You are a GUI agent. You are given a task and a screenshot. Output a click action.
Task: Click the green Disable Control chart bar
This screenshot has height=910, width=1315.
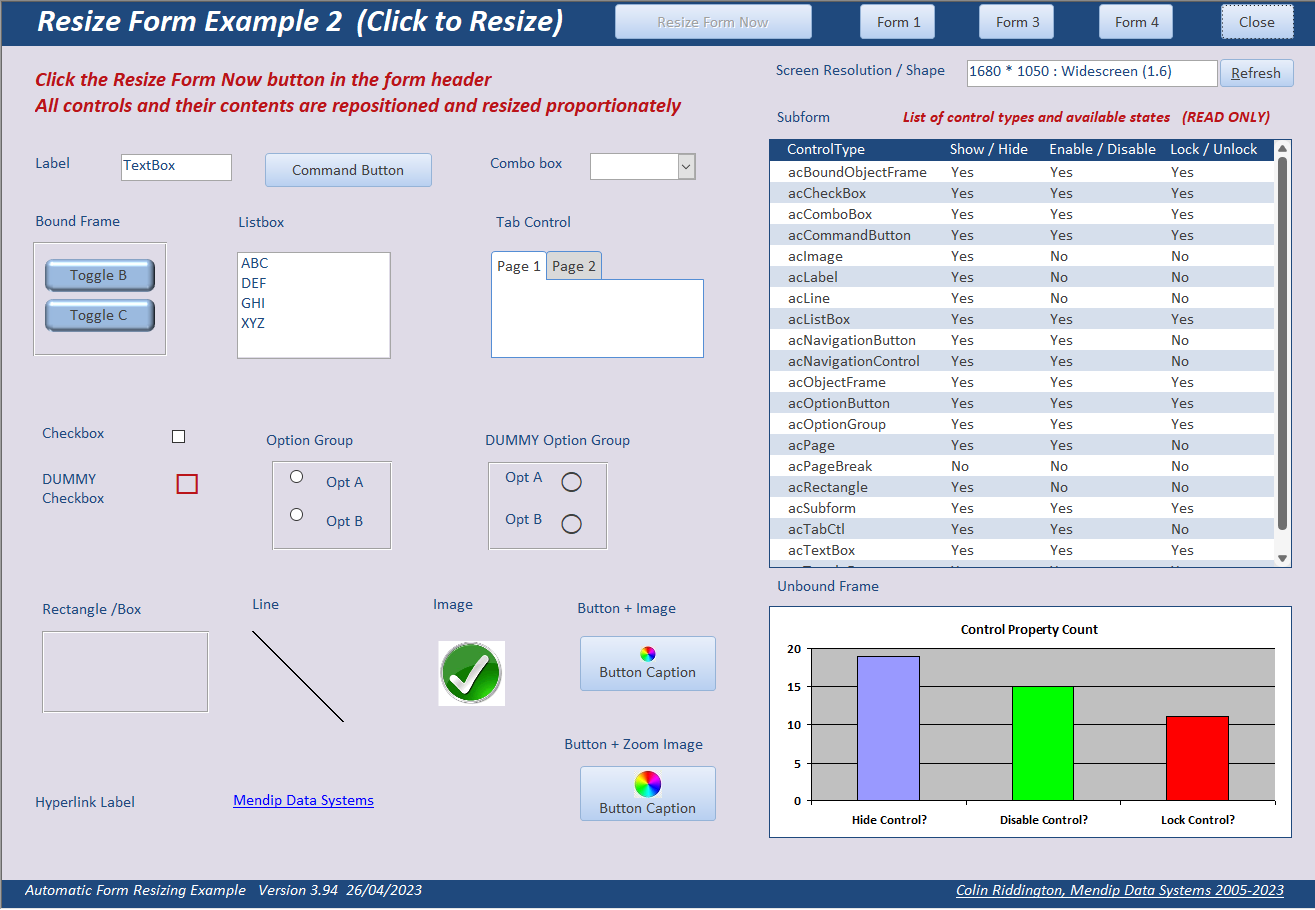coord(1044,743)
